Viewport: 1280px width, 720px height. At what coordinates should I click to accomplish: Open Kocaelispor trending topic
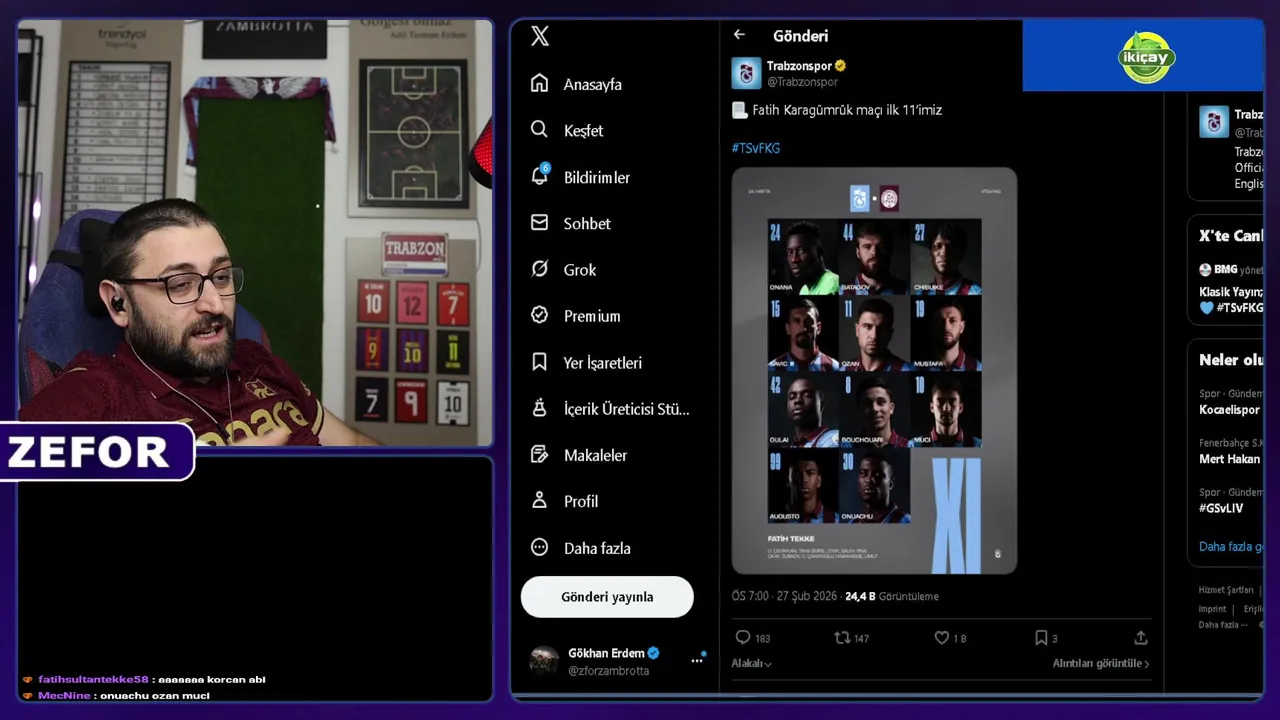pyautogui.click(x=1229, y=410)
